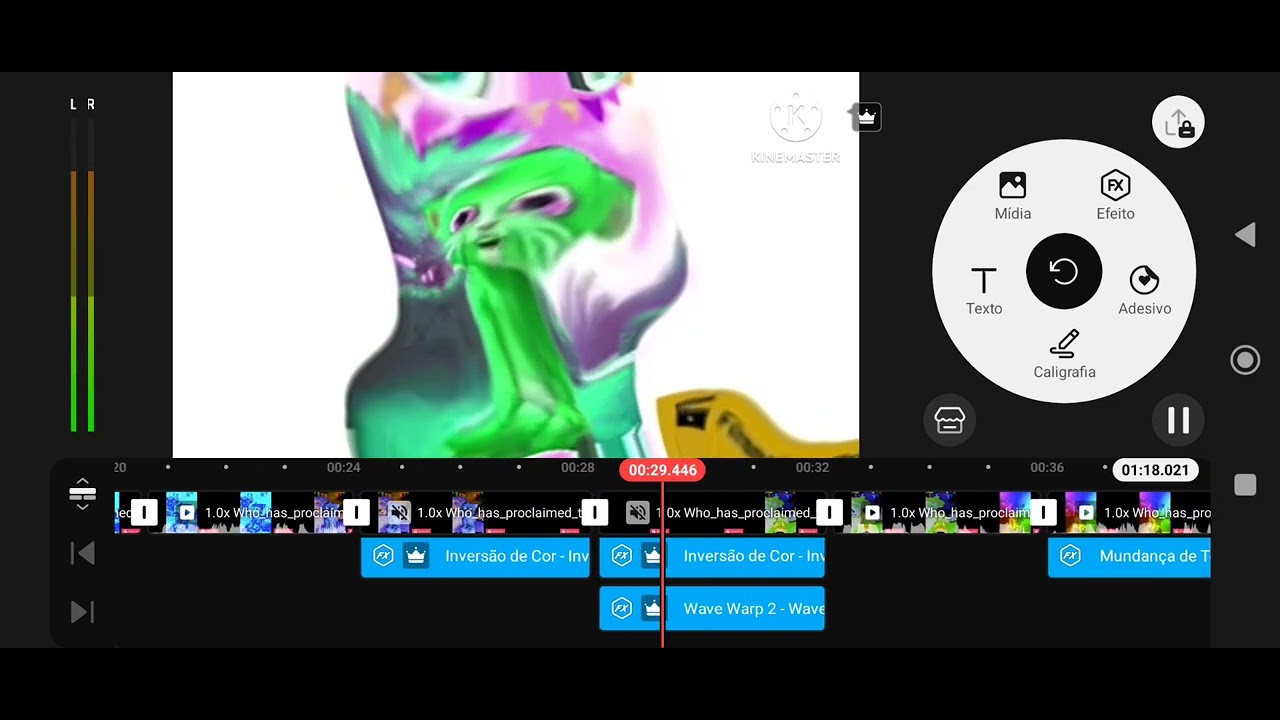Add a Texto layer
The image size is (1280, 720).
pos(984,291)
